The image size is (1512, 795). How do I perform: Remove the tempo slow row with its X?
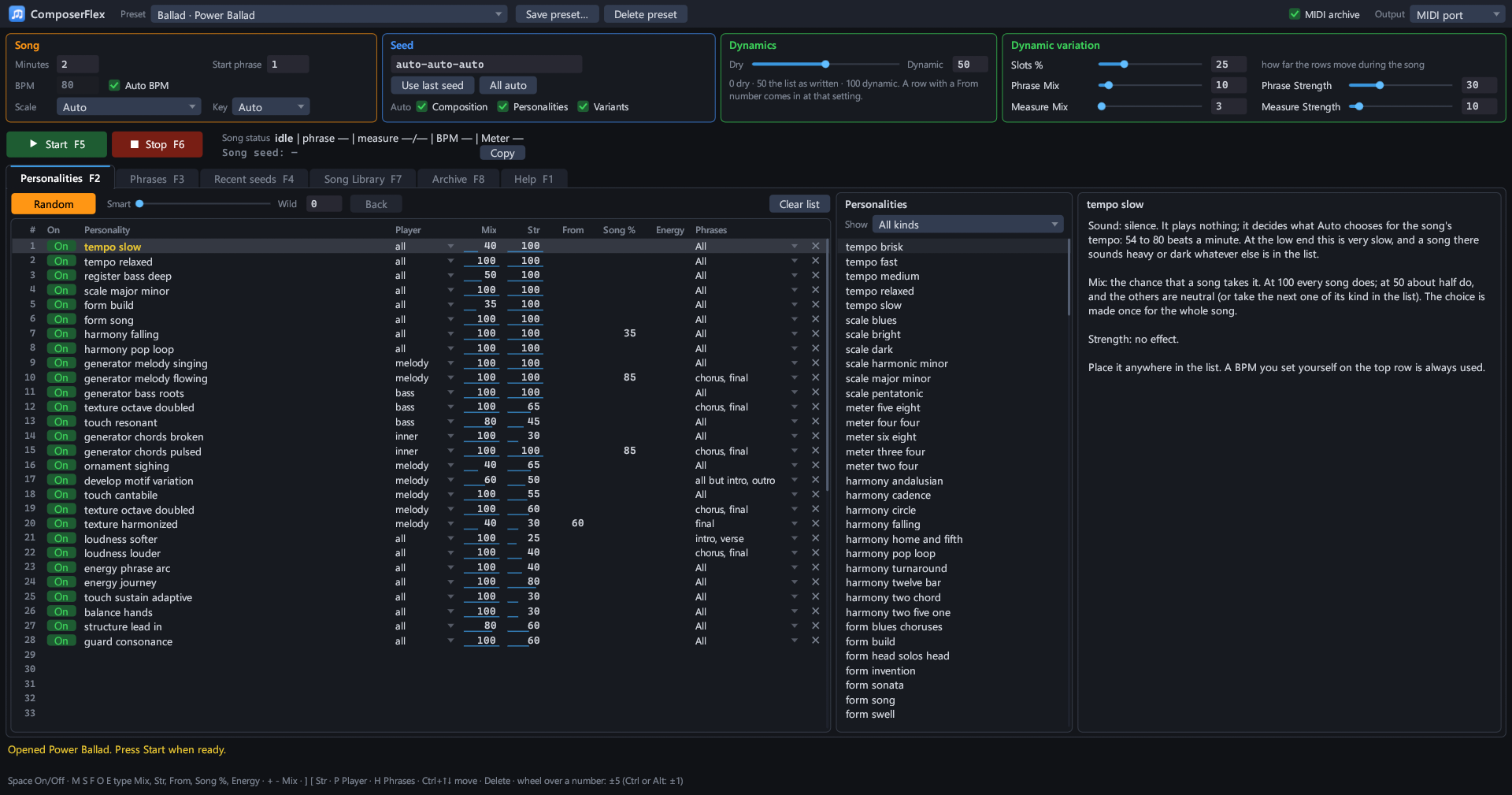click(x=815, y=246)
